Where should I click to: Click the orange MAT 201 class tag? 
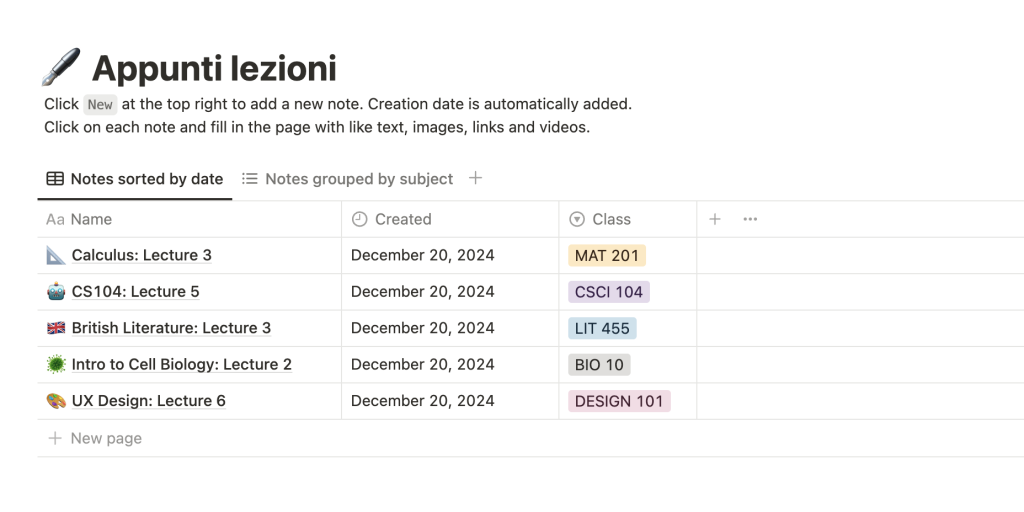607,255
